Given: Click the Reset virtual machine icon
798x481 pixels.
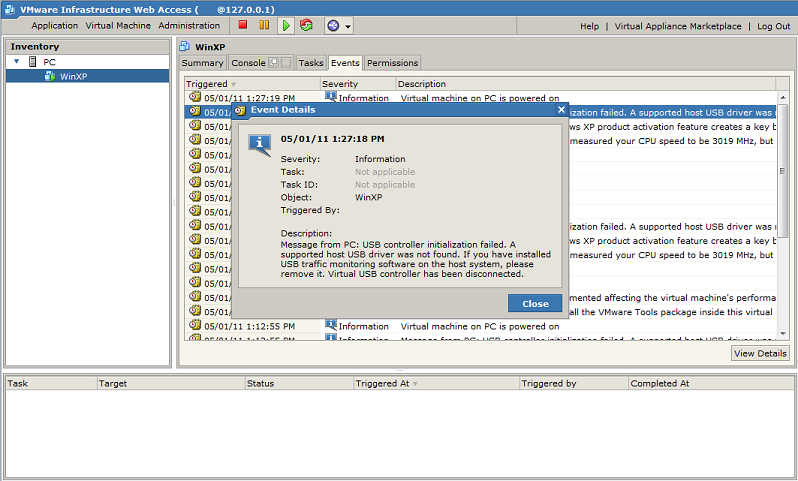Looking at the screenshot, I should pyautogui.click(x=306, y=25).
